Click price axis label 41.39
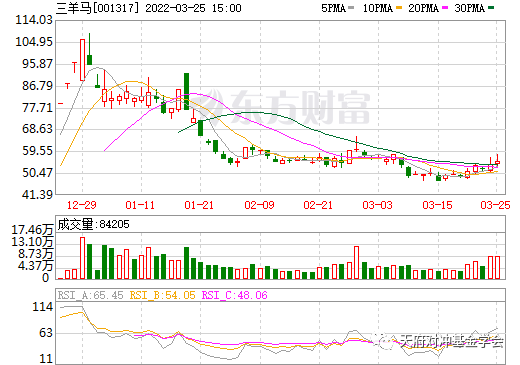520x365 pixels. [37, 195]
